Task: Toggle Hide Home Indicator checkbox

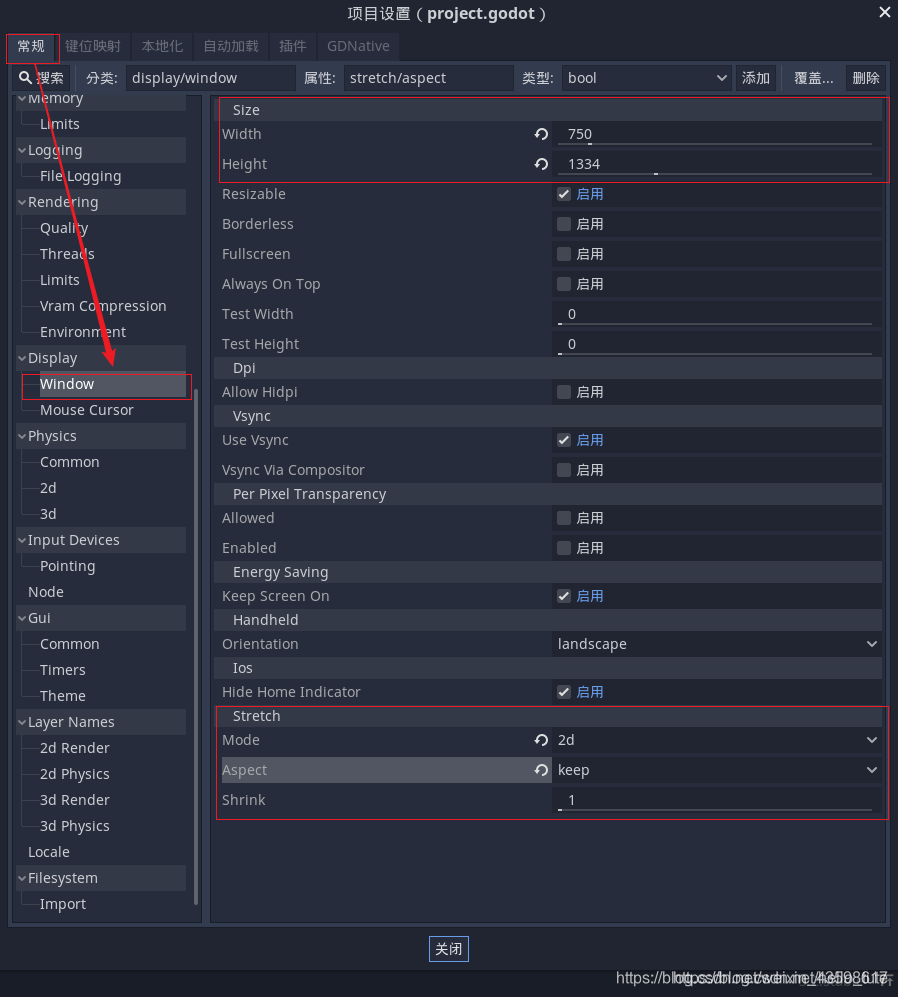Action: [563, 692]
